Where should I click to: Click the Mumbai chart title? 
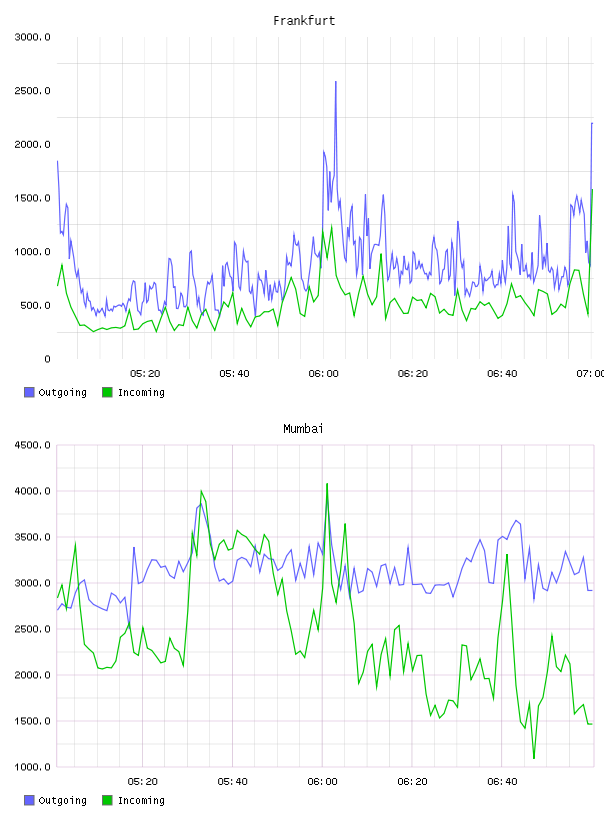coord(303,429)
